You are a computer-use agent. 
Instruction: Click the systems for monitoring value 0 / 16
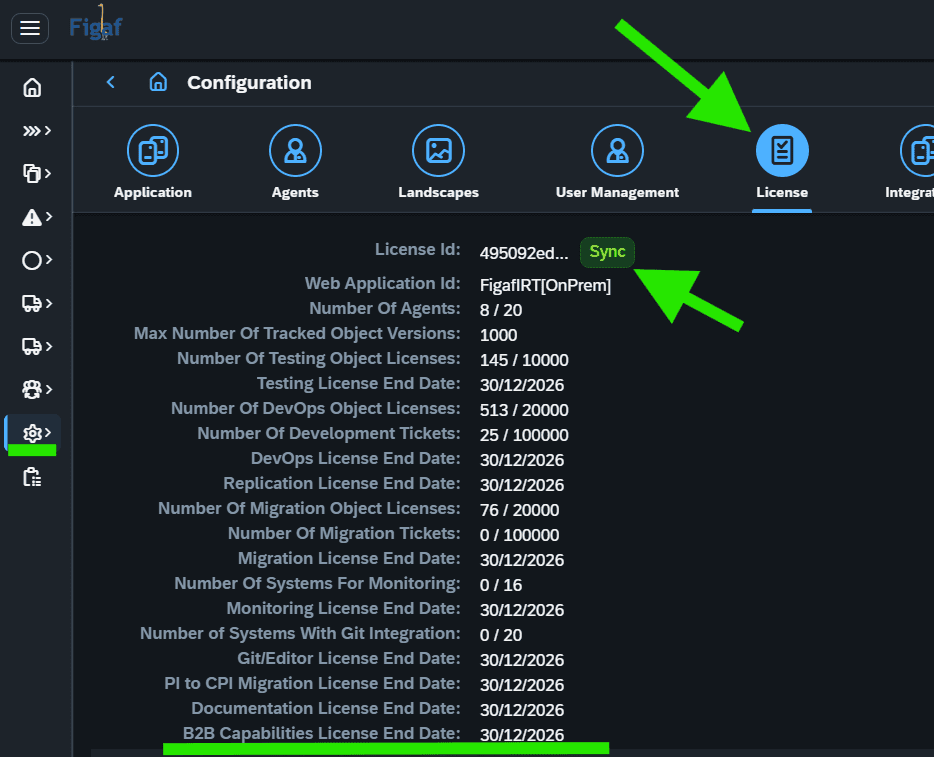point(500,585)
